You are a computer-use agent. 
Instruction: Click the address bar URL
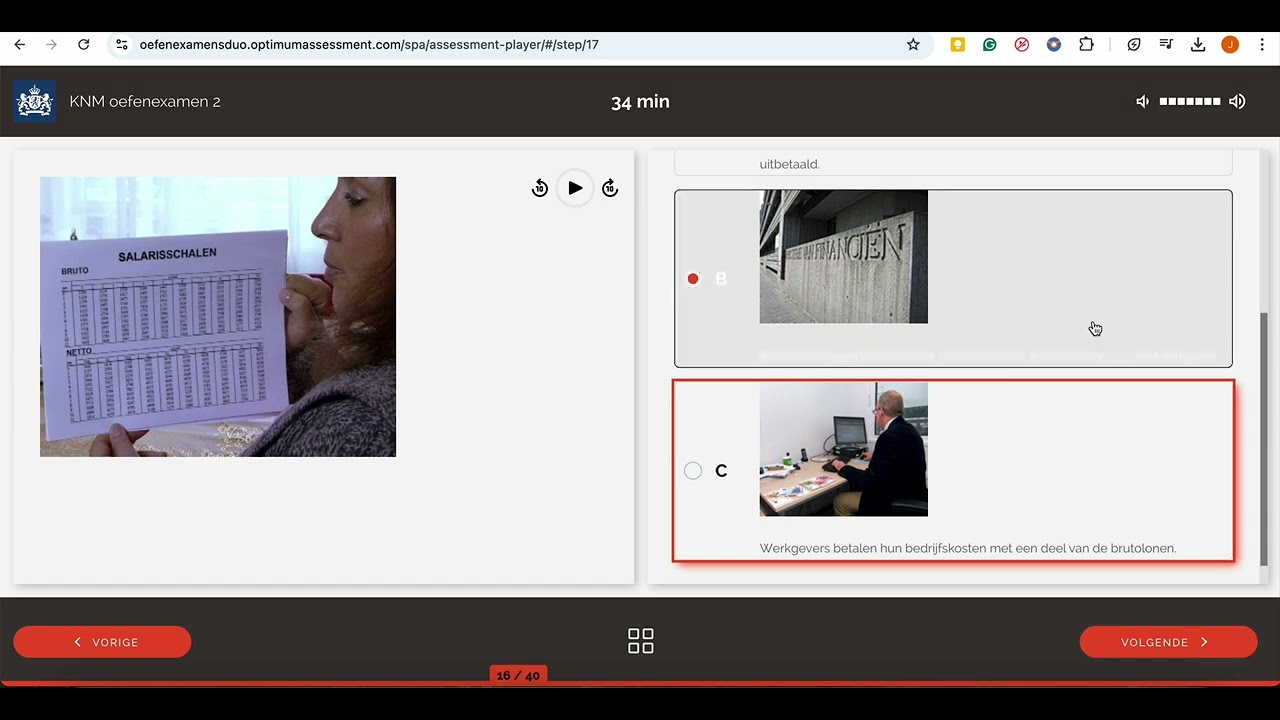369,44
